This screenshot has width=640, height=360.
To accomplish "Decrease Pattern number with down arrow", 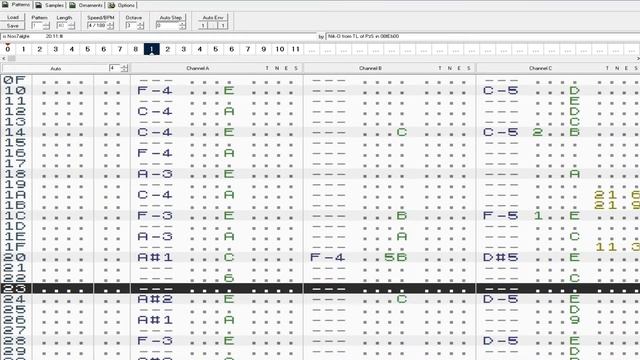I will point(46,28).
